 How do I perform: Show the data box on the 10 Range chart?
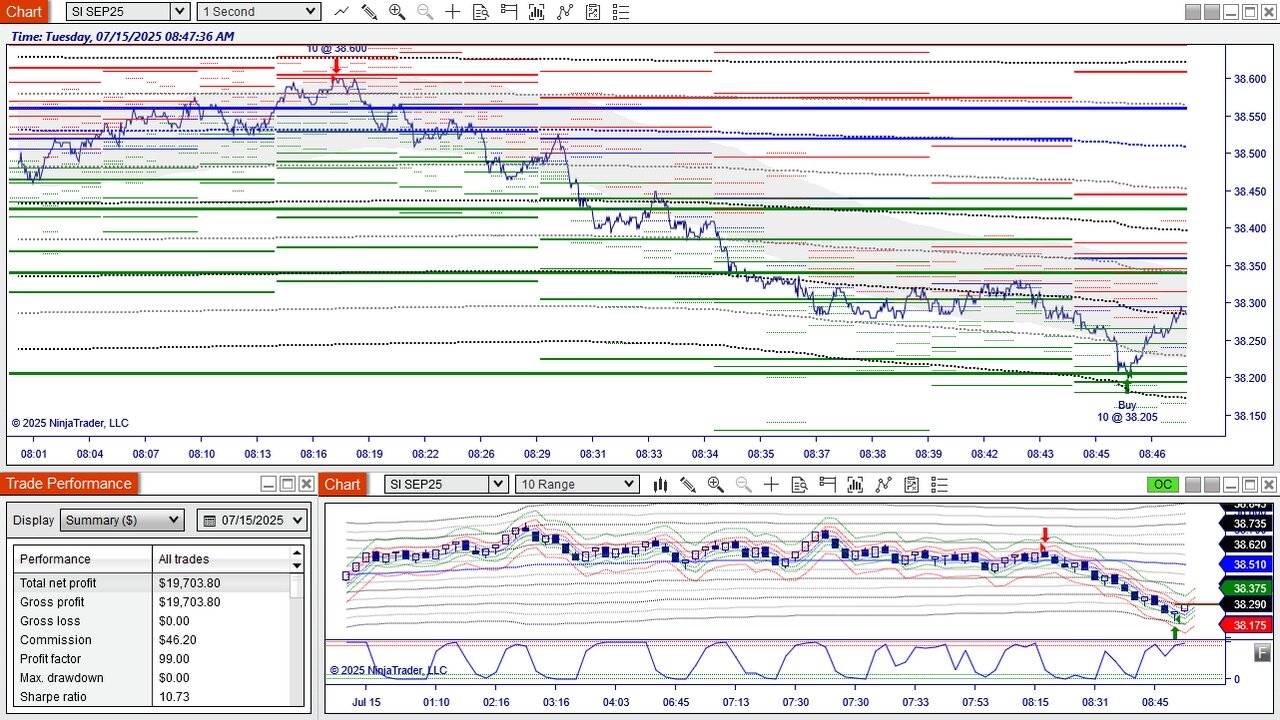pos(799,484)
